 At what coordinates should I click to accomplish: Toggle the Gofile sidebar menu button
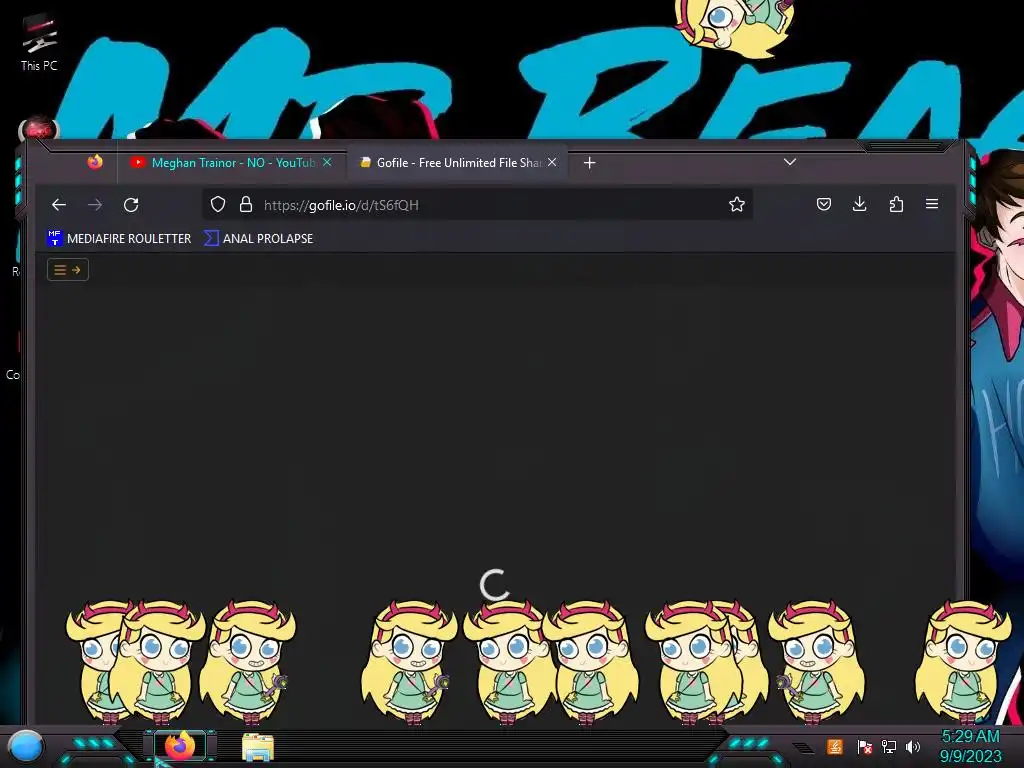tap(68, 270)
